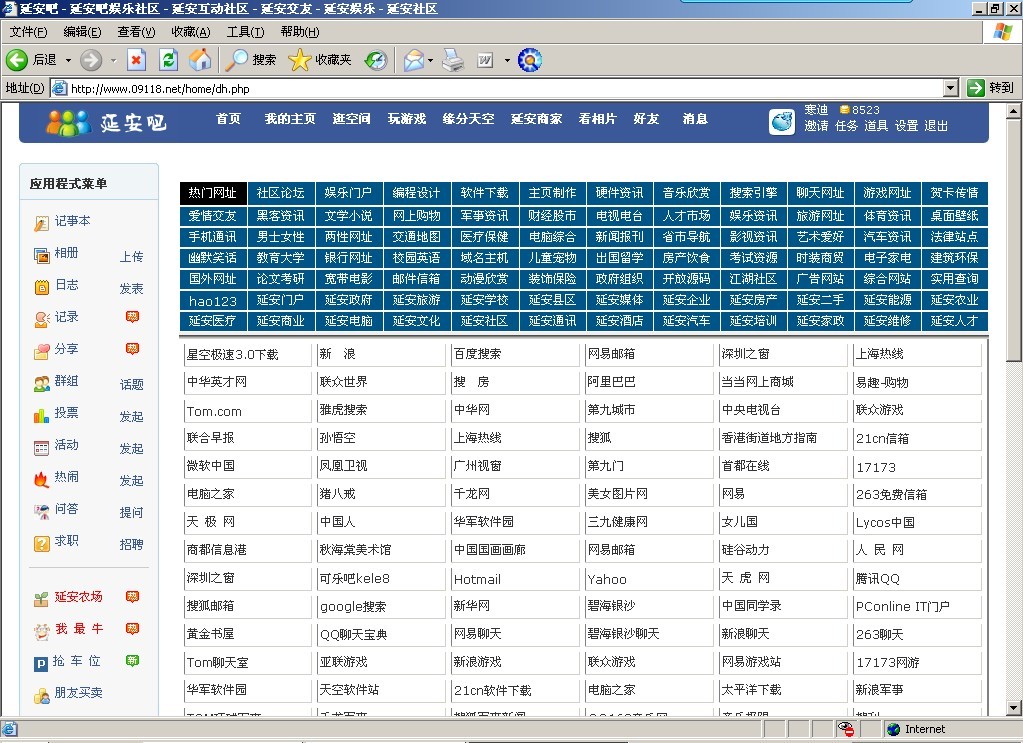The height and width of the screenshot is (743, 1023).
Task: Click the 退出 logout link
Action: (936, 126)
